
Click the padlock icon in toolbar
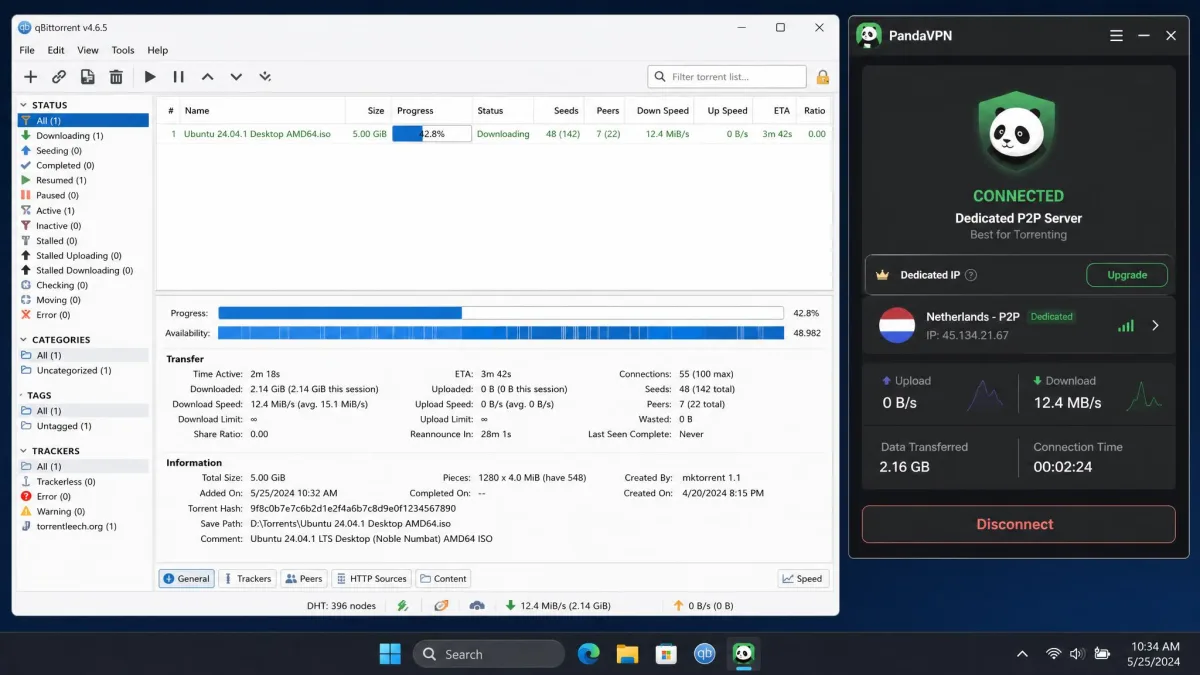(x=822, y=77)
